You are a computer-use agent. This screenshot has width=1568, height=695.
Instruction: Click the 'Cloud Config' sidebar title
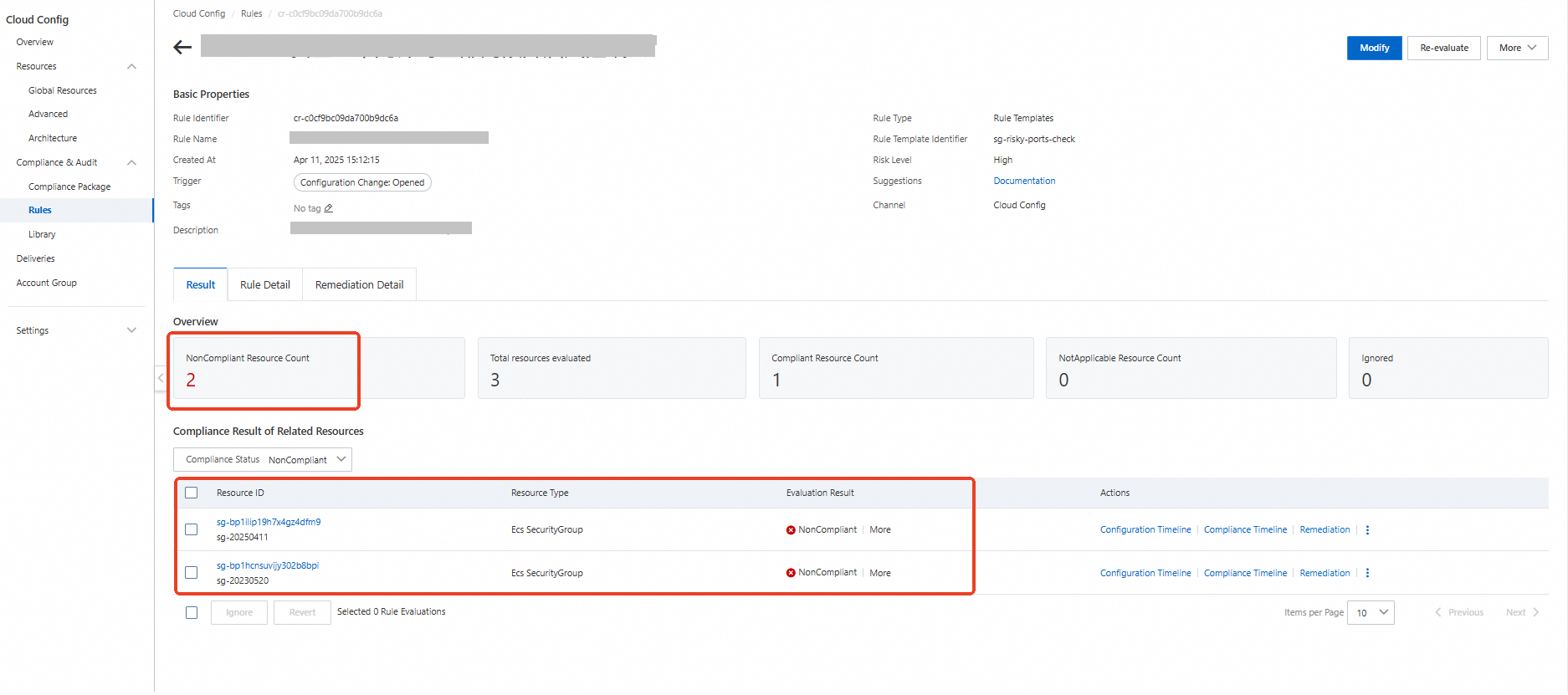tap(38, 19)
